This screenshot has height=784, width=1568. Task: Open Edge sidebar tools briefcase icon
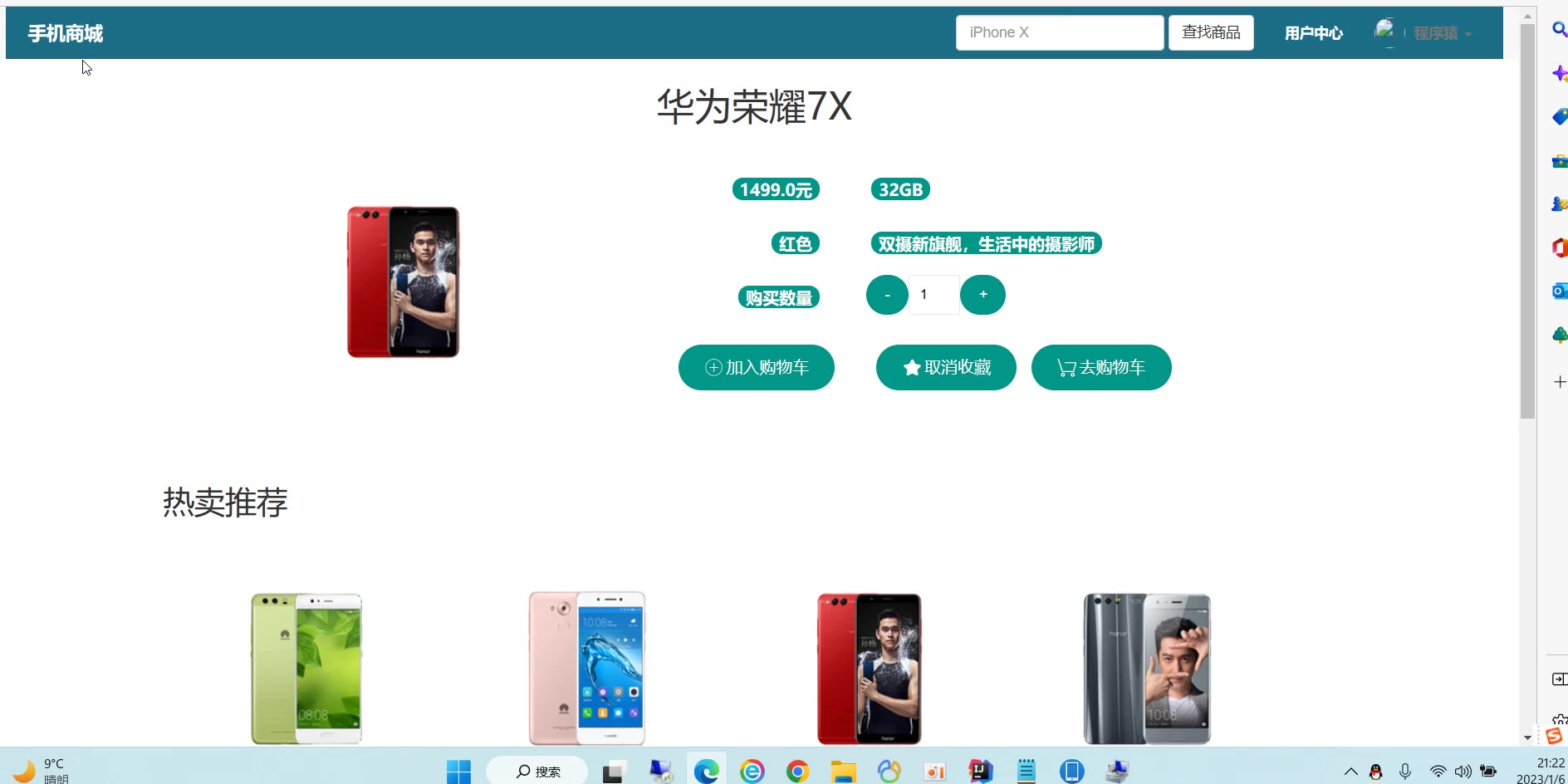tap(1560, 160)
